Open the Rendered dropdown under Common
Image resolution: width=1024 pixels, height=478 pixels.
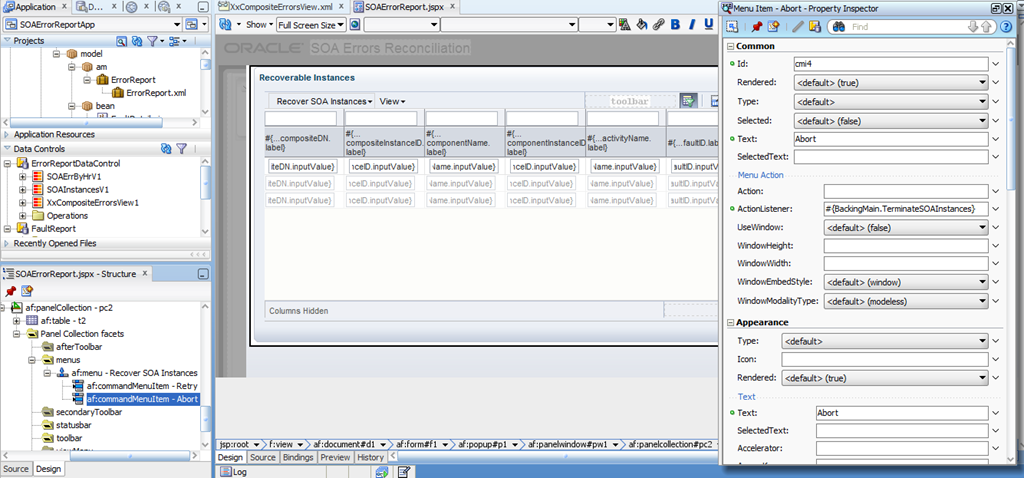(889, 83)
